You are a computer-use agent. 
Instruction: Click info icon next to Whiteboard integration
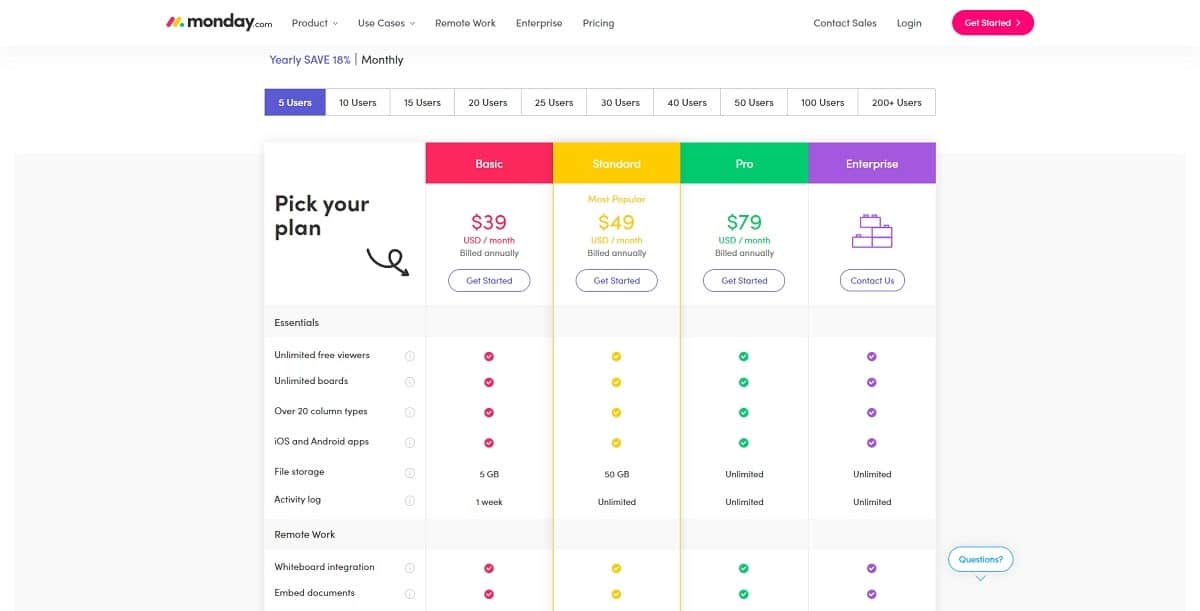[x=409, y=568]
